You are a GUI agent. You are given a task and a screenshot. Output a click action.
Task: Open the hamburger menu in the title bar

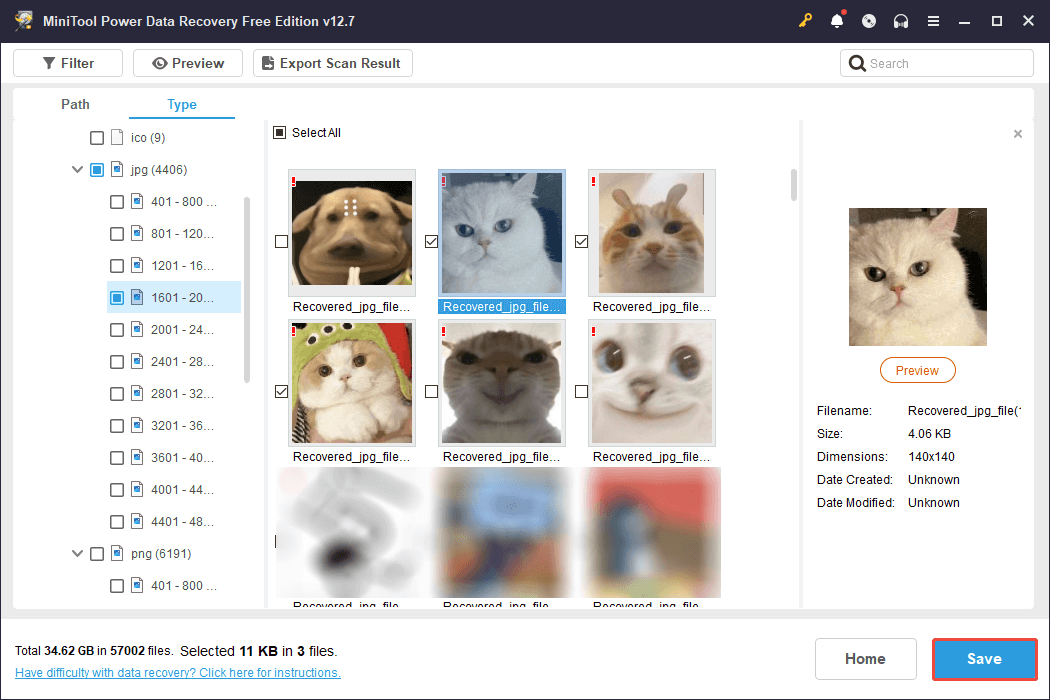pyautogui.click(x=933, y=20)
